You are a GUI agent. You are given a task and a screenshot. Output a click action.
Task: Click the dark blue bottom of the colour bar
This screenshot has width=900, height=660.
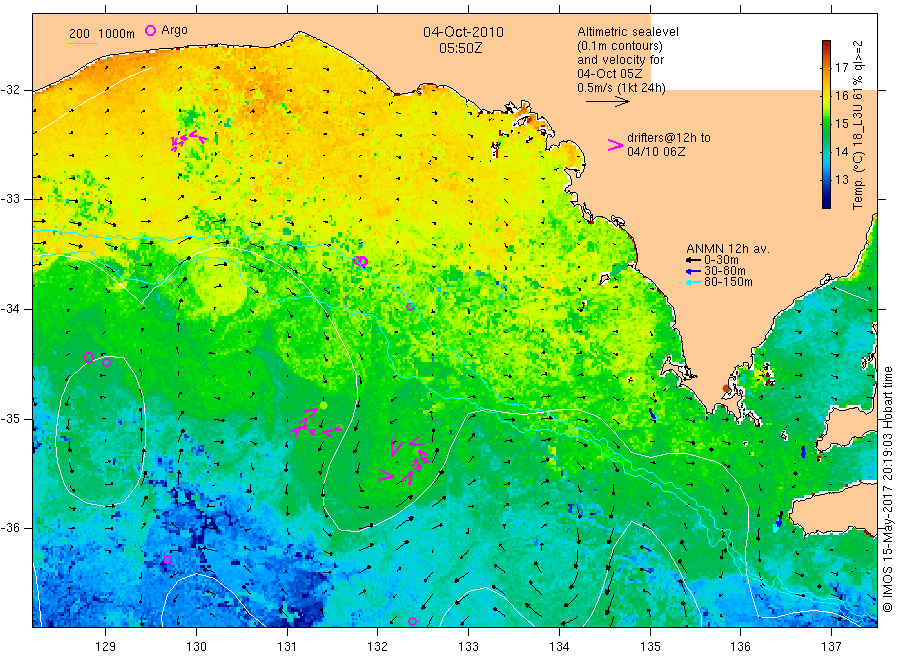827,201
